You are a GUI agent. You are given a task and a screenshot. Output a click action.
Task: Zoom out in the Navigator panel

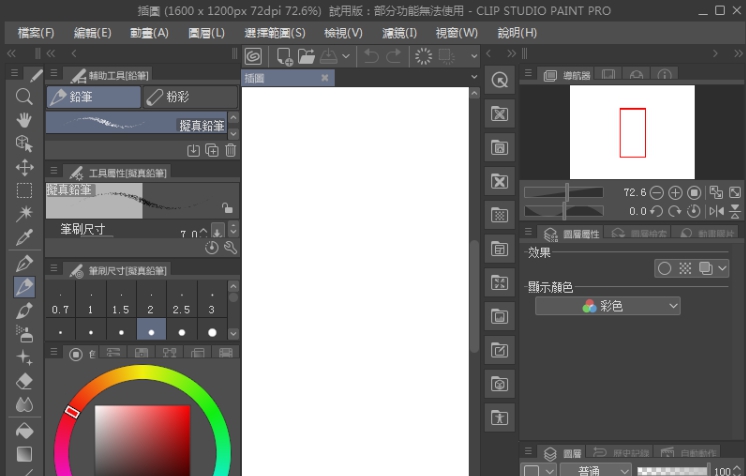tap(657, 193)
